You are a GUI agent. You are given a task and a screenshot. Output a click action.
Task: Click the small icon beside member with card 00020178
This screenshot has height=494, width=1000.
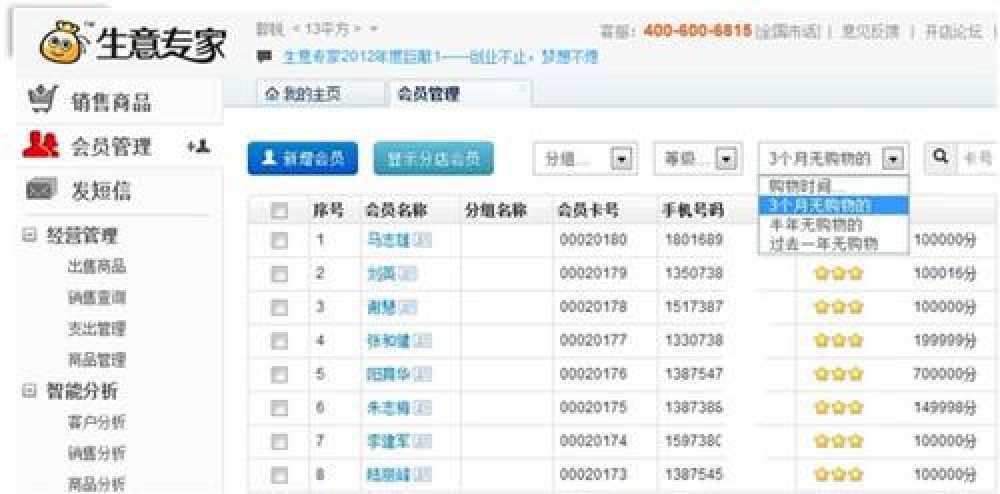[408, 307]
